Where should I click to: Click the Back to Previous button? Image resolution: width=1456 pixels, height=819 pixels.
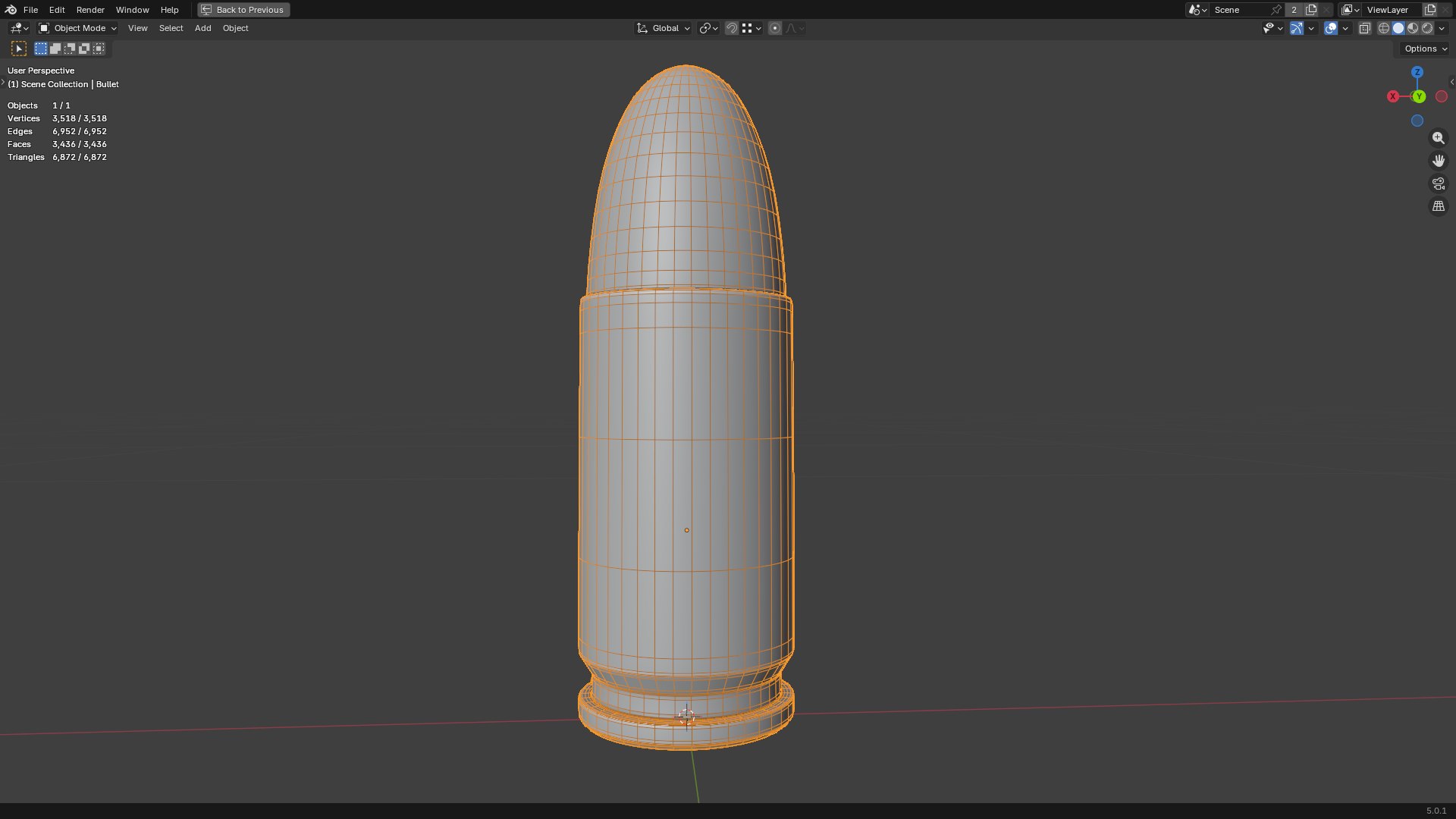point(243,10)
